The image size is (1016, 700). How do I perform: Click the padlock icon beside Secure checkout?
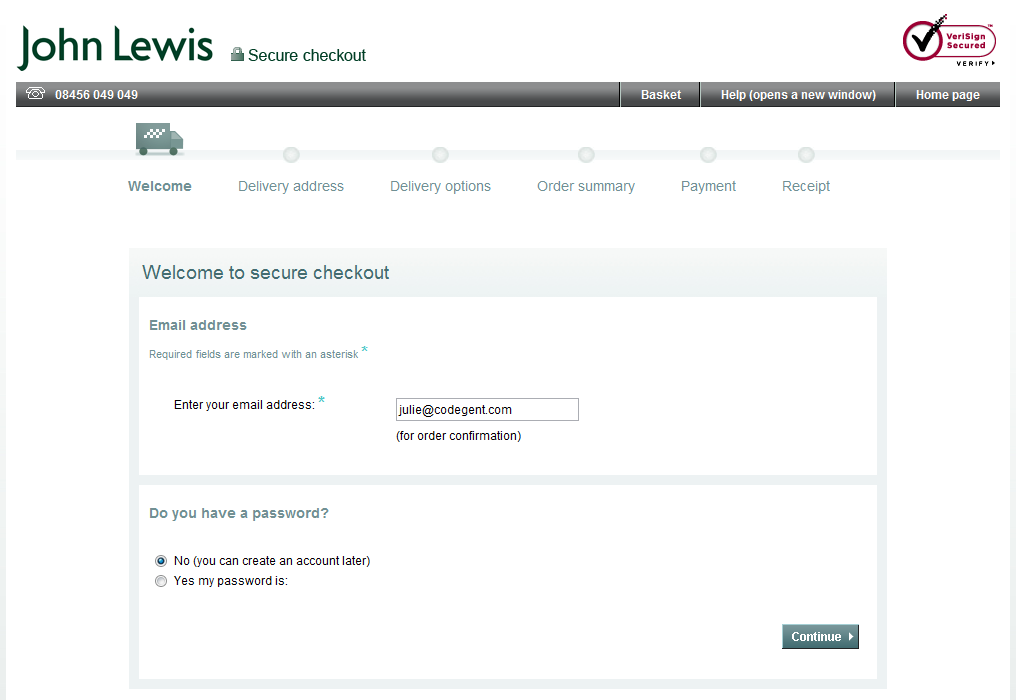237,54
